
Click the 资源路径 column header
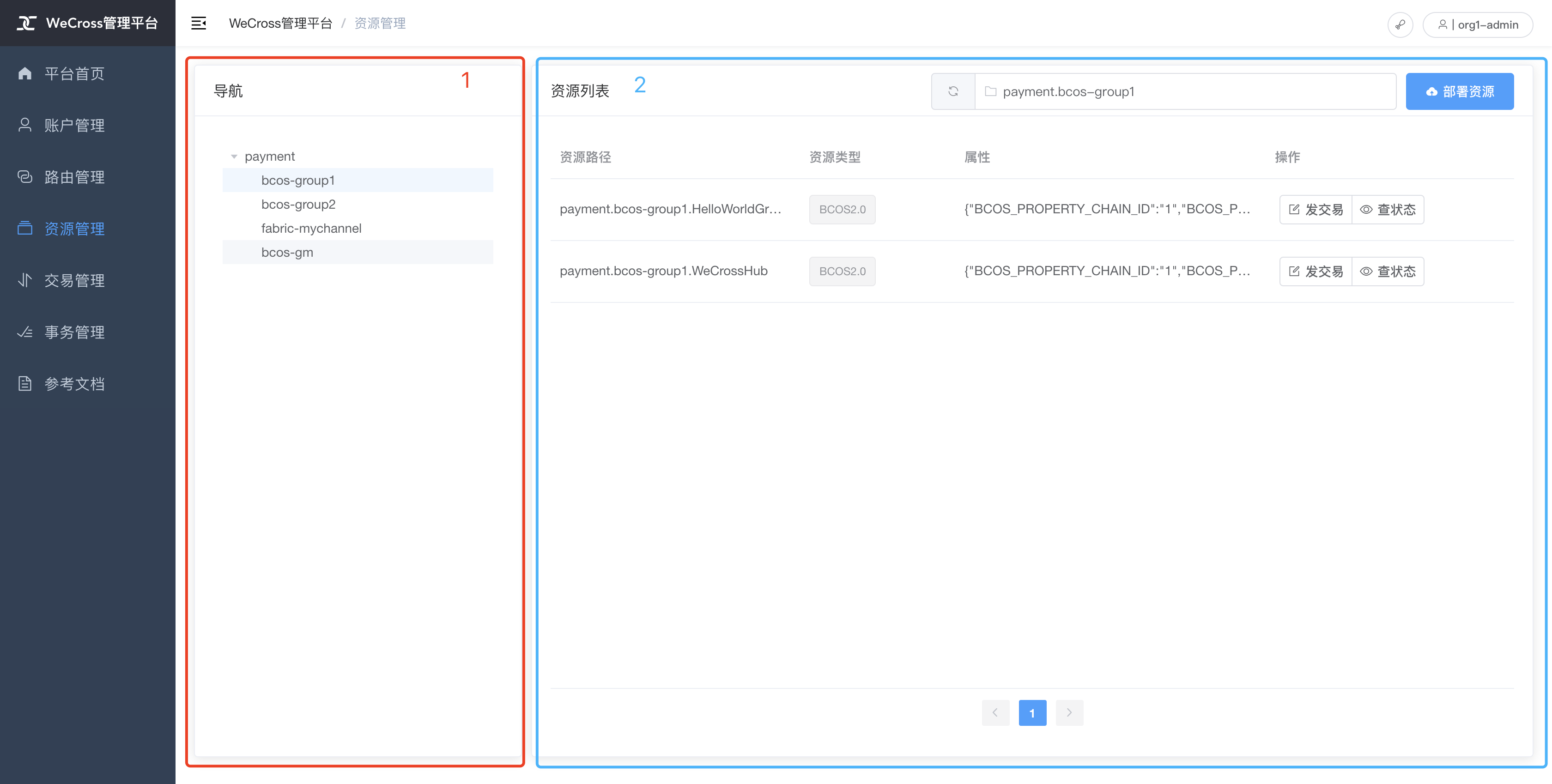tap(586, 157)
